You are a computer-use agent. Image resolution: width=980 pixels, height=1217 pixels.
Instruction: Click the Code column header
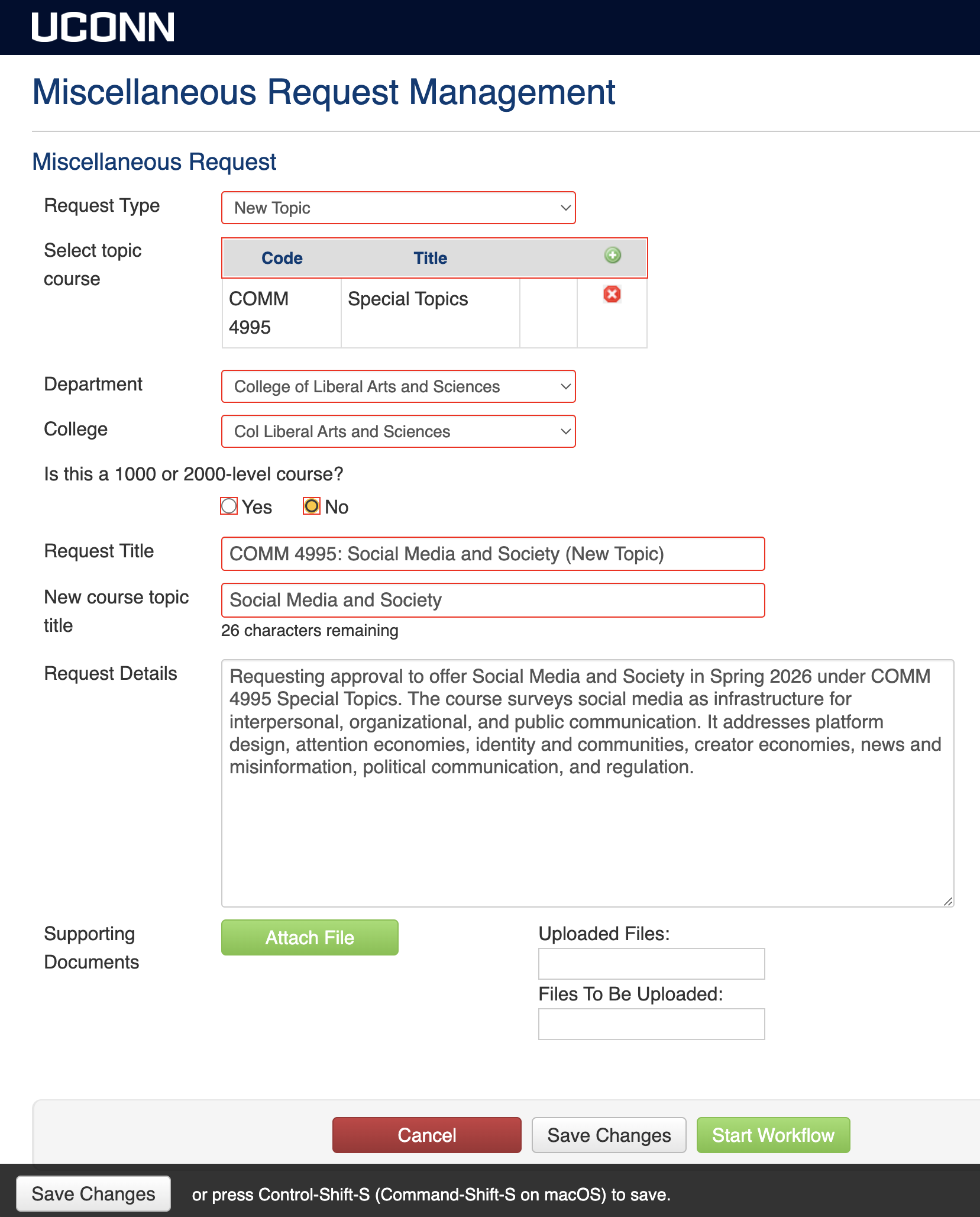[282, 258]
